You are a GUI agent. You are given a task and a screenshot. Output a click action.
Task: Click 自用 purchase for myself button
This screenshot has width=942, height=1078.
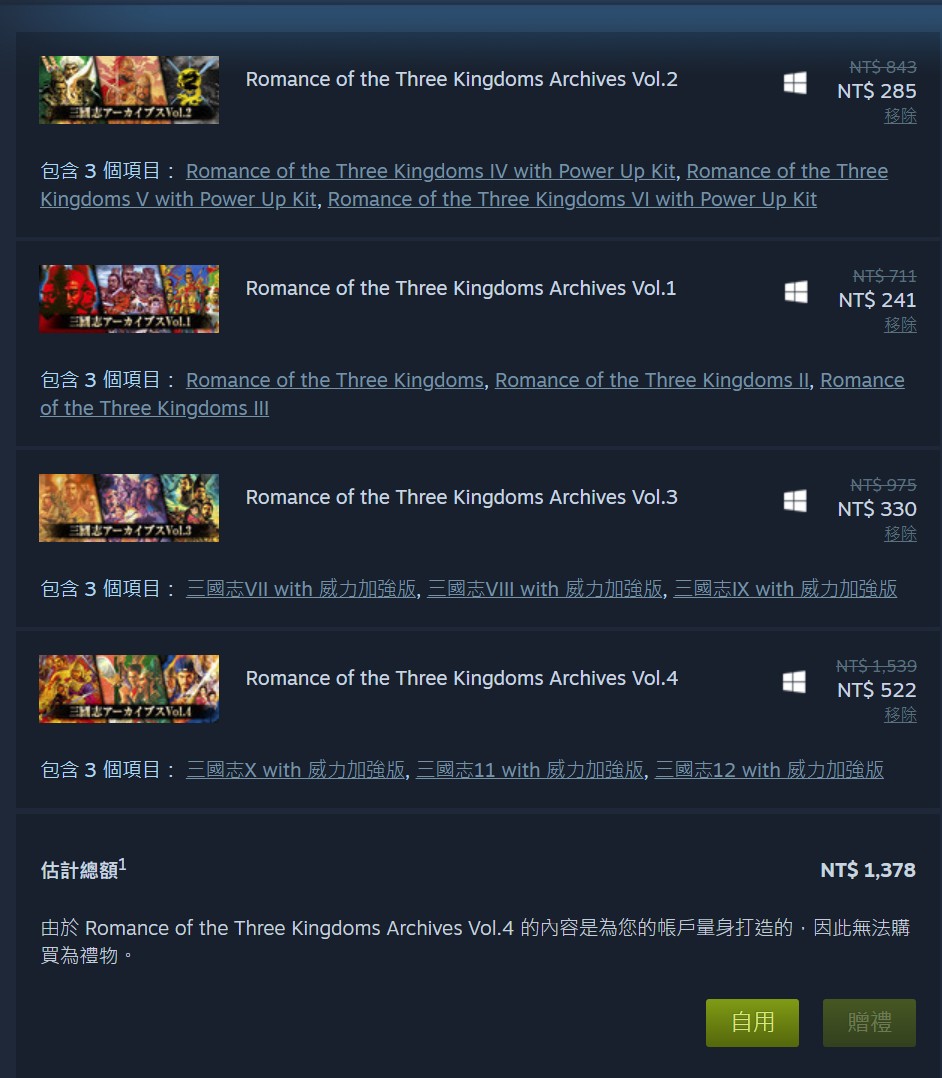pyautogui.click(x=752, y=1022)
